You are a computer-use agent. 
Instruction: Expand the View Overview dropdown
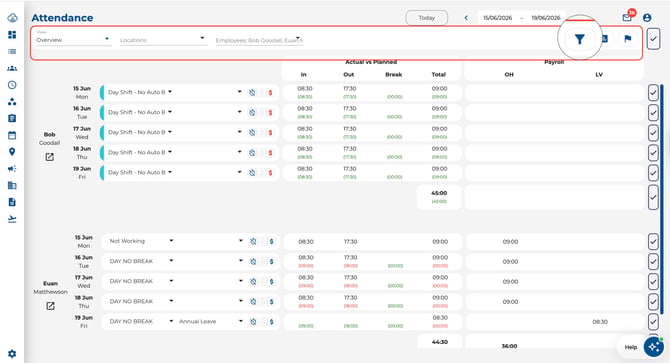coord(72,40)
